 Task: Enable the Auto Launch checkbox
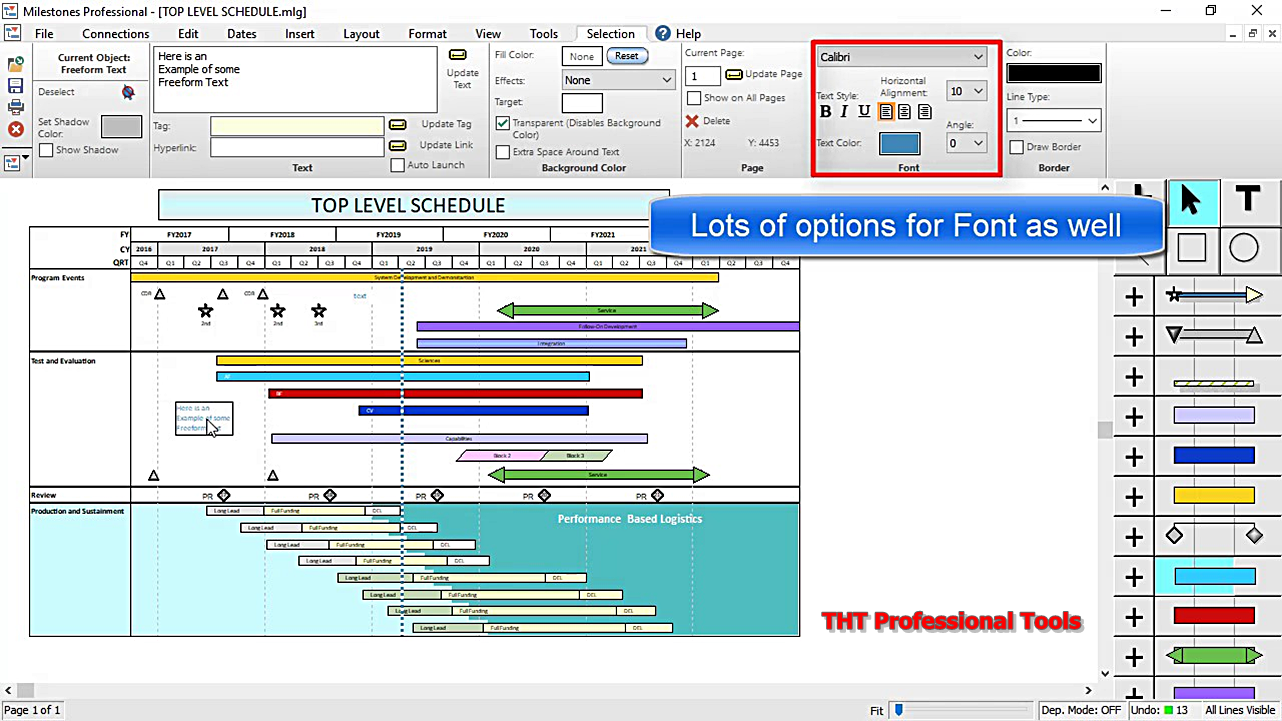(x=398, y=165)
